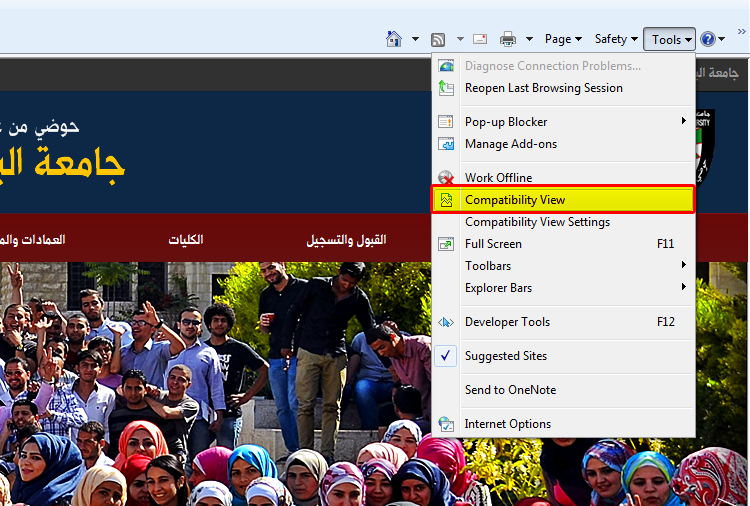
Task: Select Diagnose Connection Problems entry
Action: 563,66
